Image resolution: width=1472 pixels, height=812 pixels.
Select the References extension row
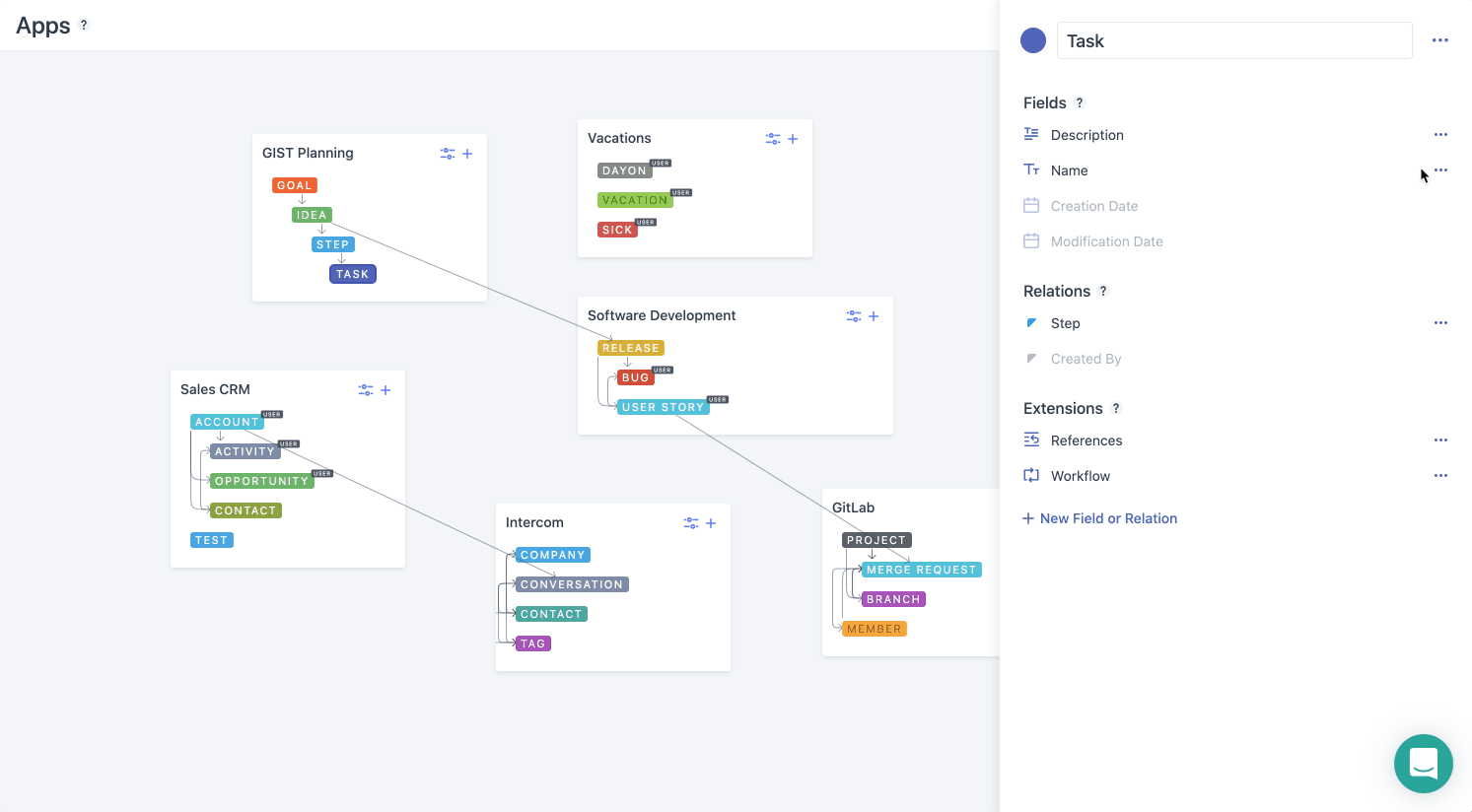click(1086, 440)
